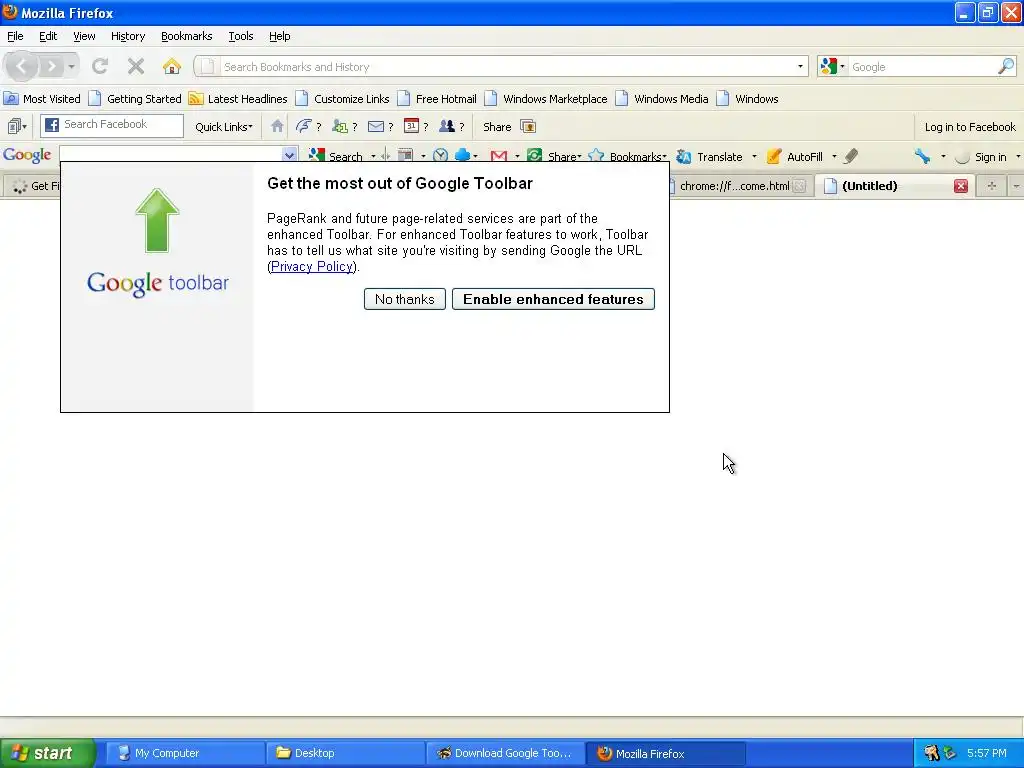Expand the Quick Links dropdown
The width and height of the screenshot is (1024, 768).
tap(223, 127)
